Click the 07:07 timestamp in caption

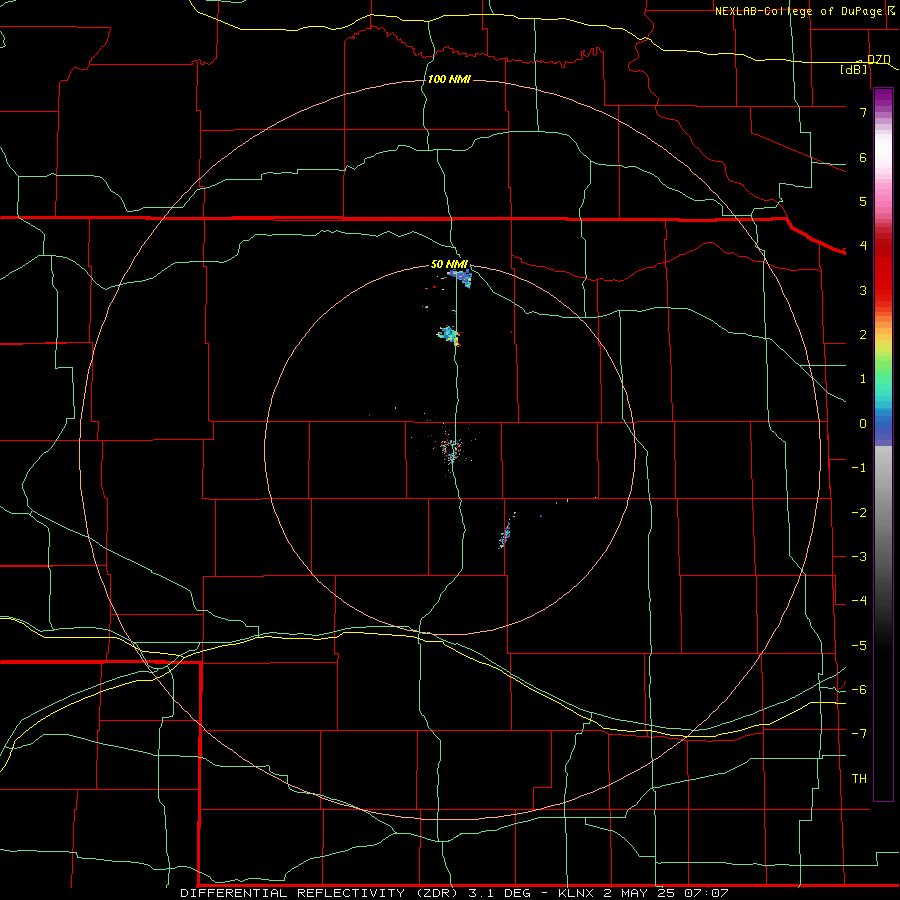[x=707, y=893]
